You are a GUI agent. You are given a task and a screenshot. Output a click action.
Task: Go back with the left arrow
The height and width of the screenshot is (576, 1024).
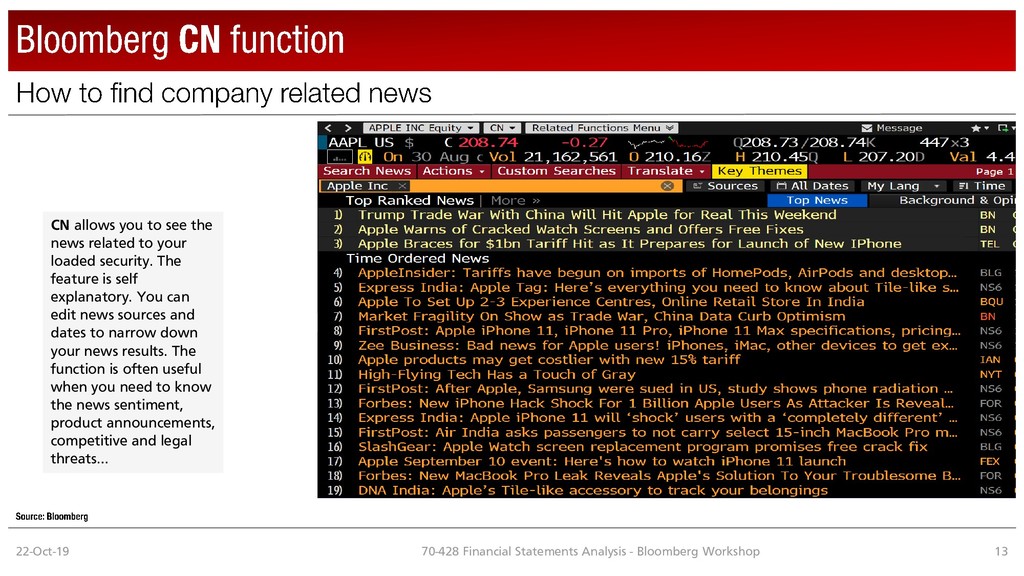(x=328, y=128)
